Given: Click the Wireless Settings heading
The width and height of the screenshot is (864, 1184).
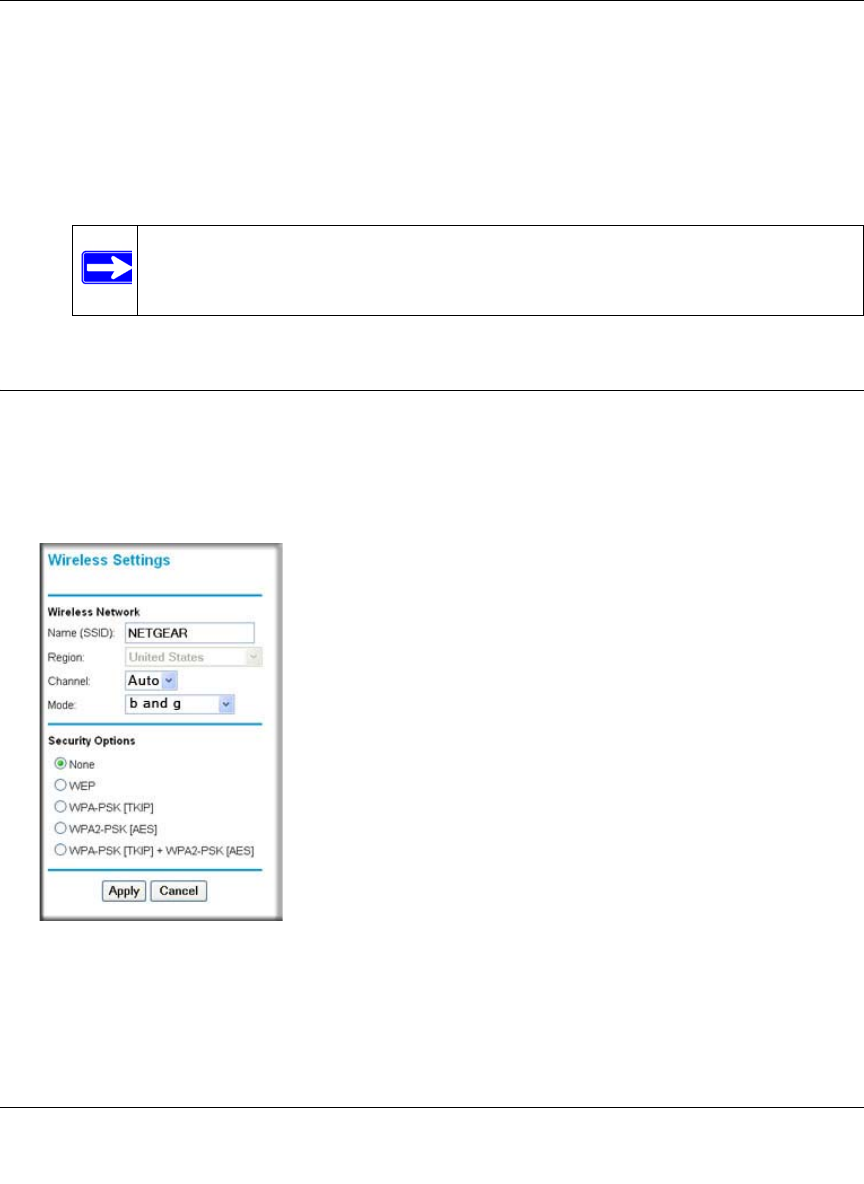Looking at the screenshot, I should [109, 560].
